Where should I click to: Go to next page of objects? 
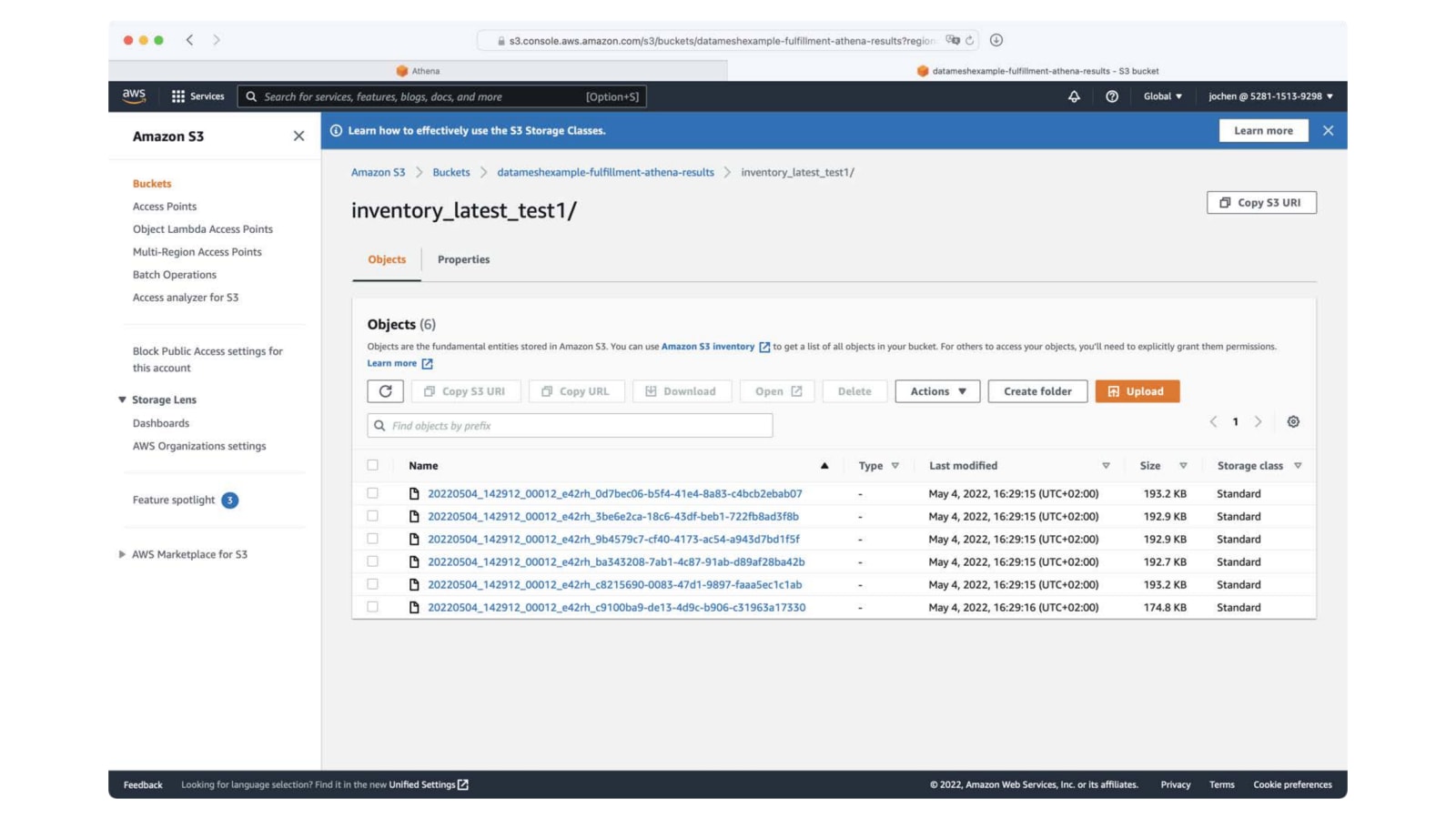click(1258, 421)
